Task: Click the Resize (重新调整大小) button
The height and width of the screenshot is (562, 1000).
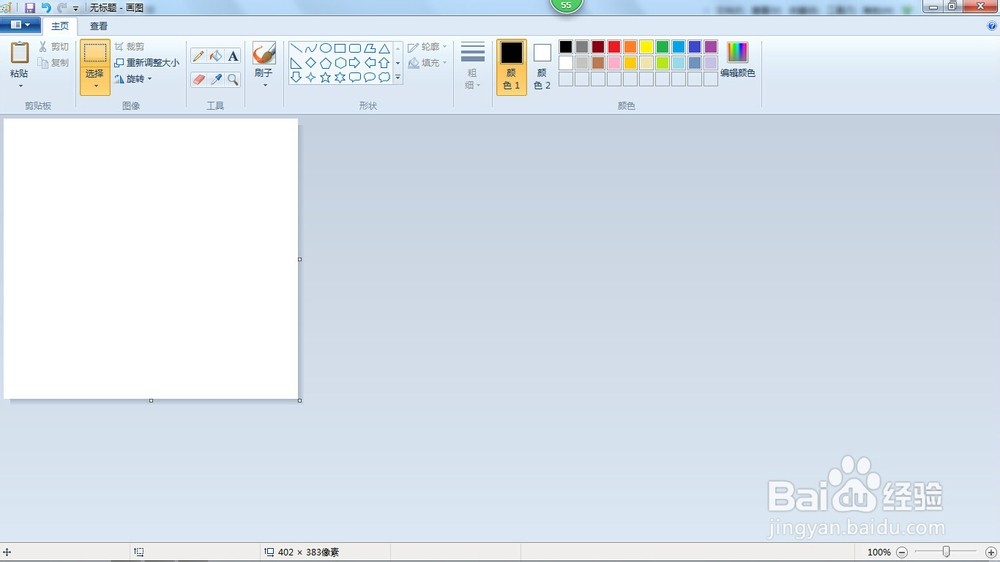Action: click(147, 63)
